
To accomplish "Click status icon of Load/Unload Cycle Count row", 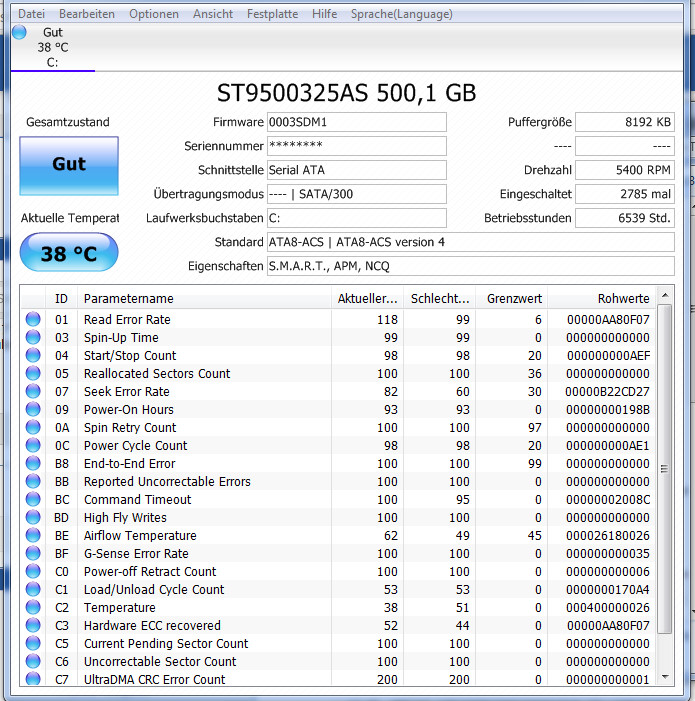I will point(33,589).
